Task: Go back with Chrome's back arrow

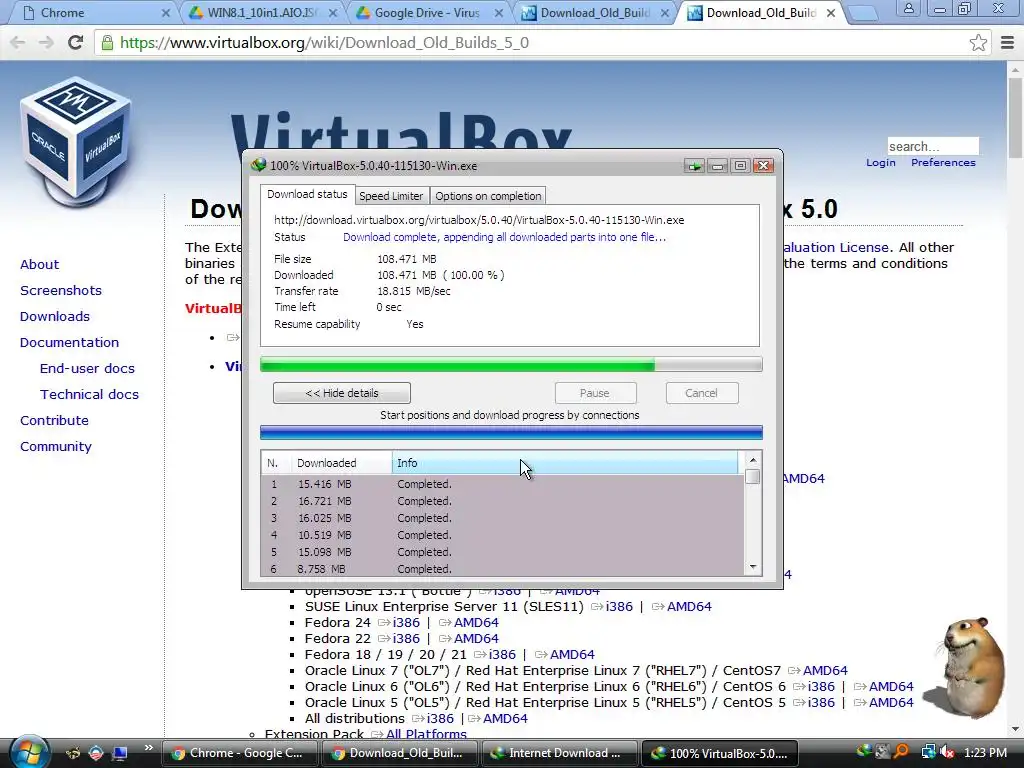Action: [x=18, y=42]
